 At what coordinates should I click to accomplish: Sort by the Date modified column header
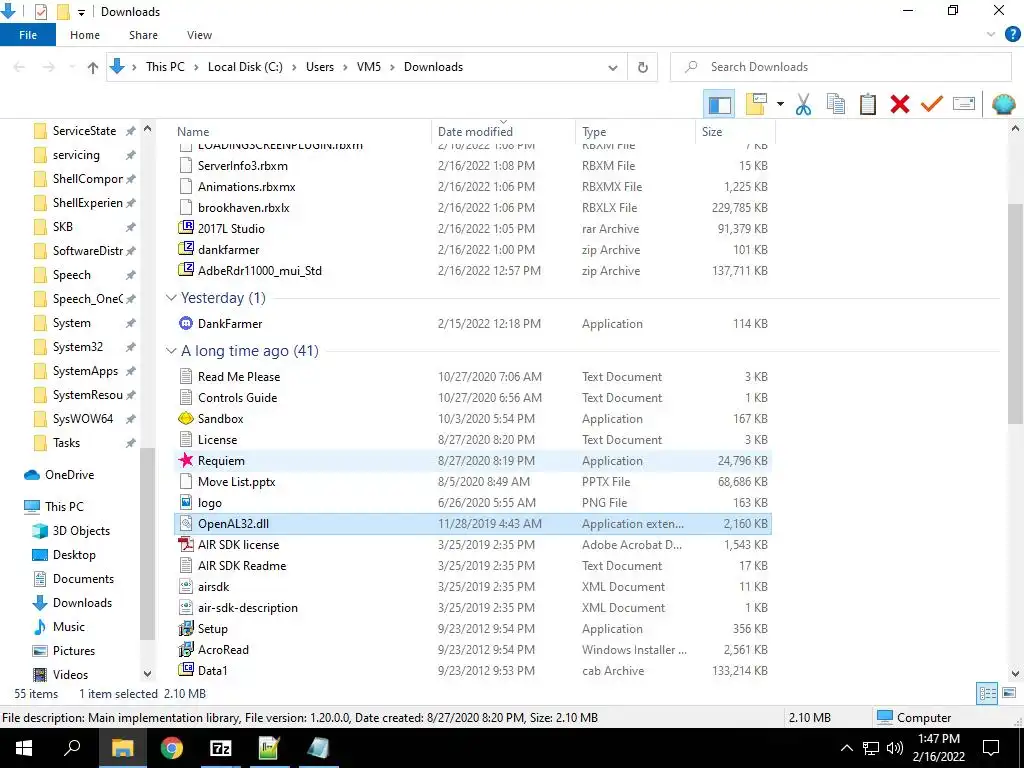click(x=503, y=131)
